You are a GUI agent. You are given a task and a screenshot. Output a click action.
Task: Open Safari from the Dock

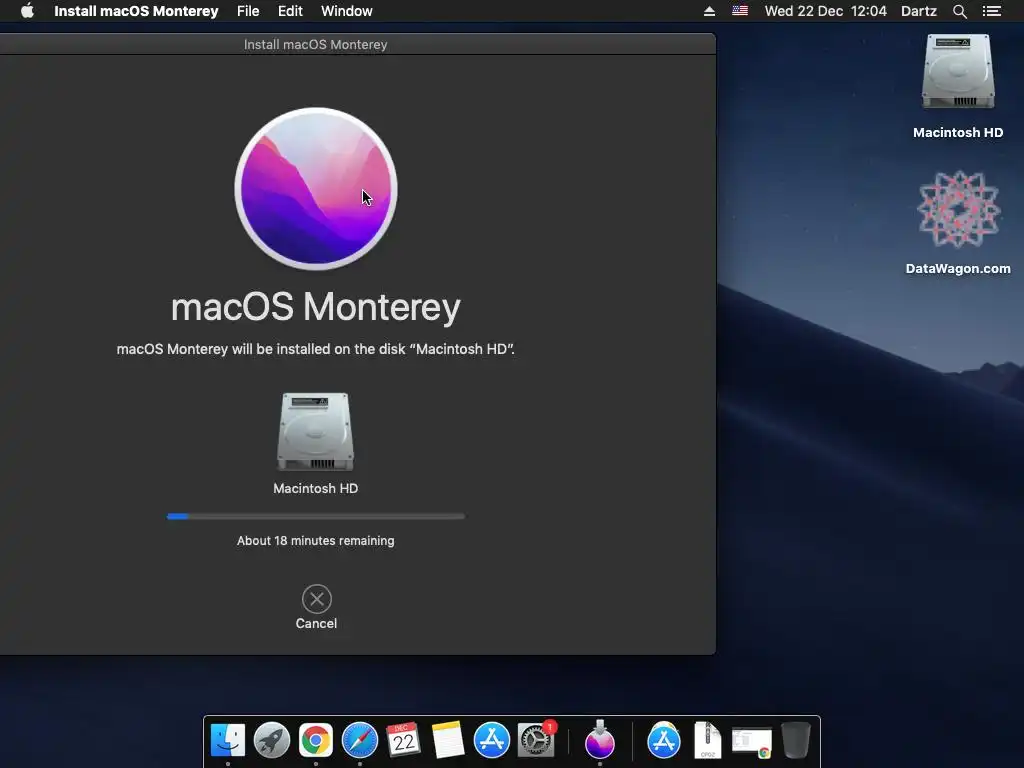click(x=360, y=741)
